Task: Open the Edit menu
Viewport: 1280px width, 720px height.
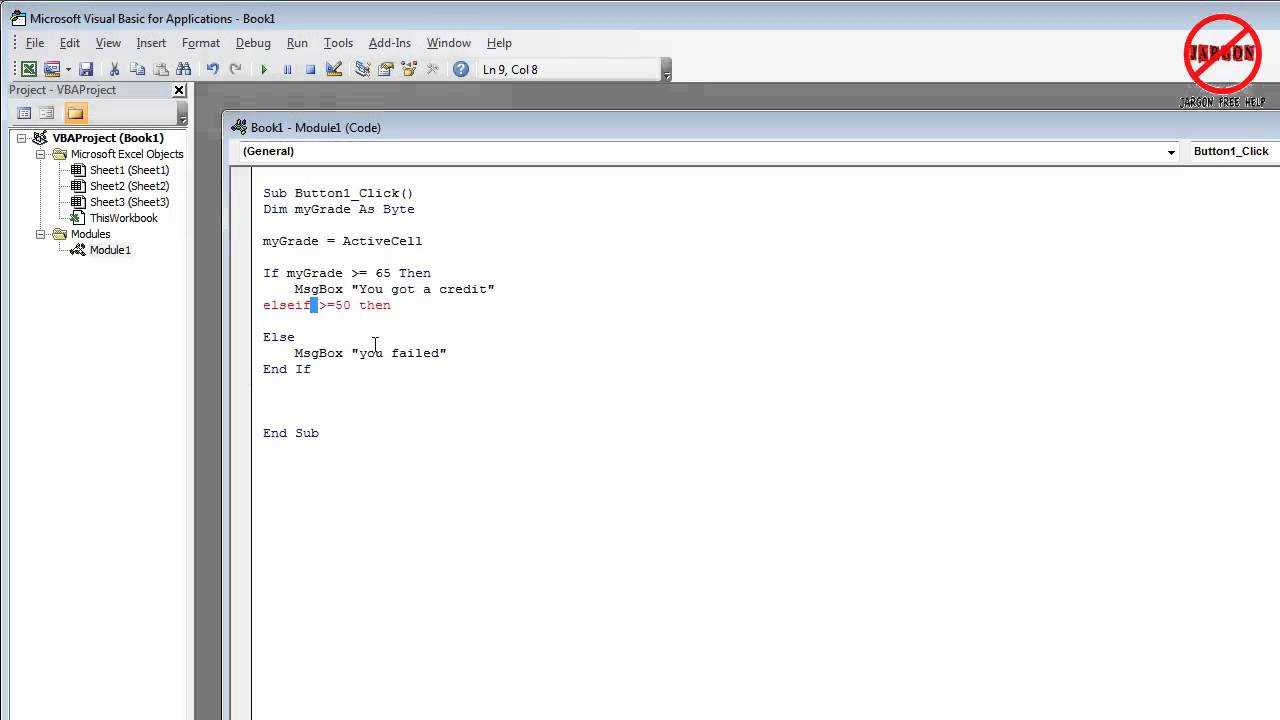Action: (70, 43)
